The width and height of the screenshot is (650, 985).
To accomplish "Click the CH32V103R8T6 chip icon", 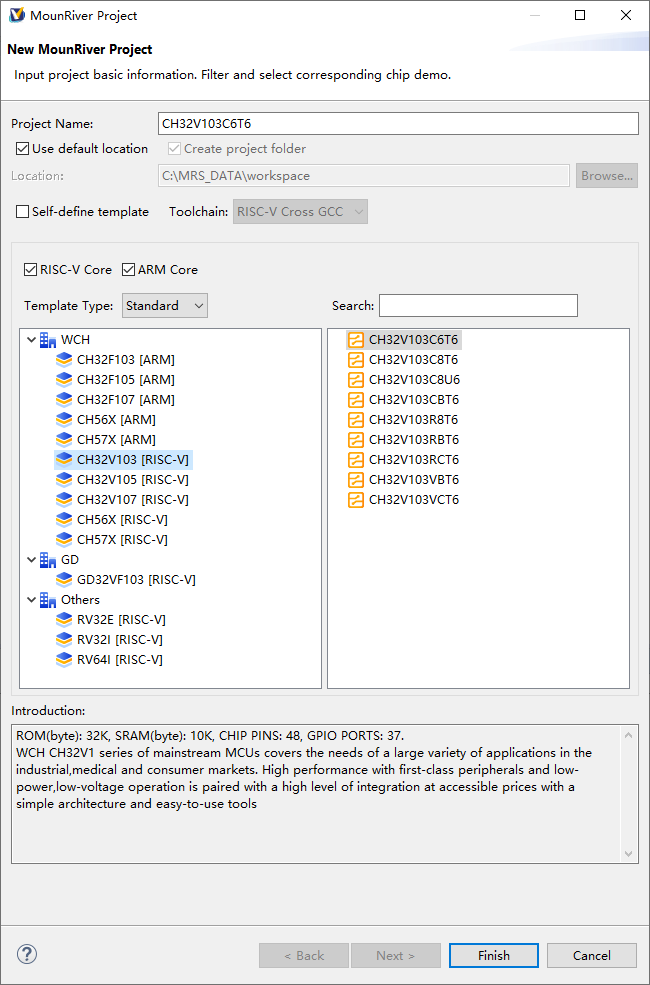I will click(356, 420).
